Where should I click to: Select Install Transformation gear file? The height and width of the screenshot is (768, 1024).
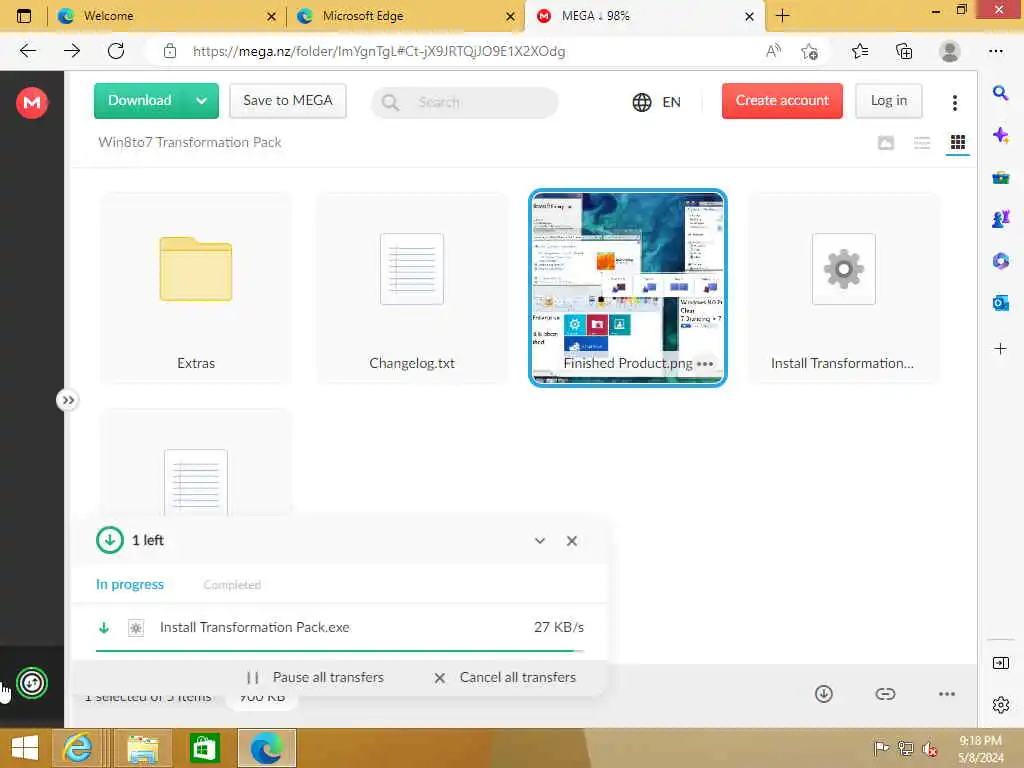[843, 287]
